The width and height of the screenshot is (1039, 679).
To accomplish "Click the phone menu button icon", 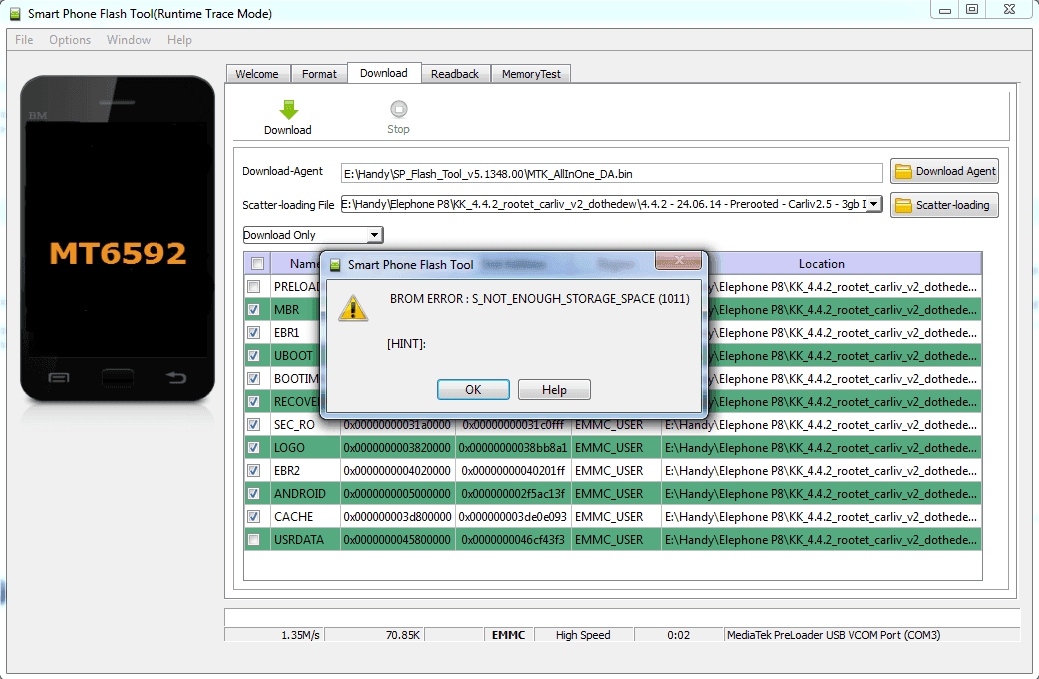I will tap(59, 378).
